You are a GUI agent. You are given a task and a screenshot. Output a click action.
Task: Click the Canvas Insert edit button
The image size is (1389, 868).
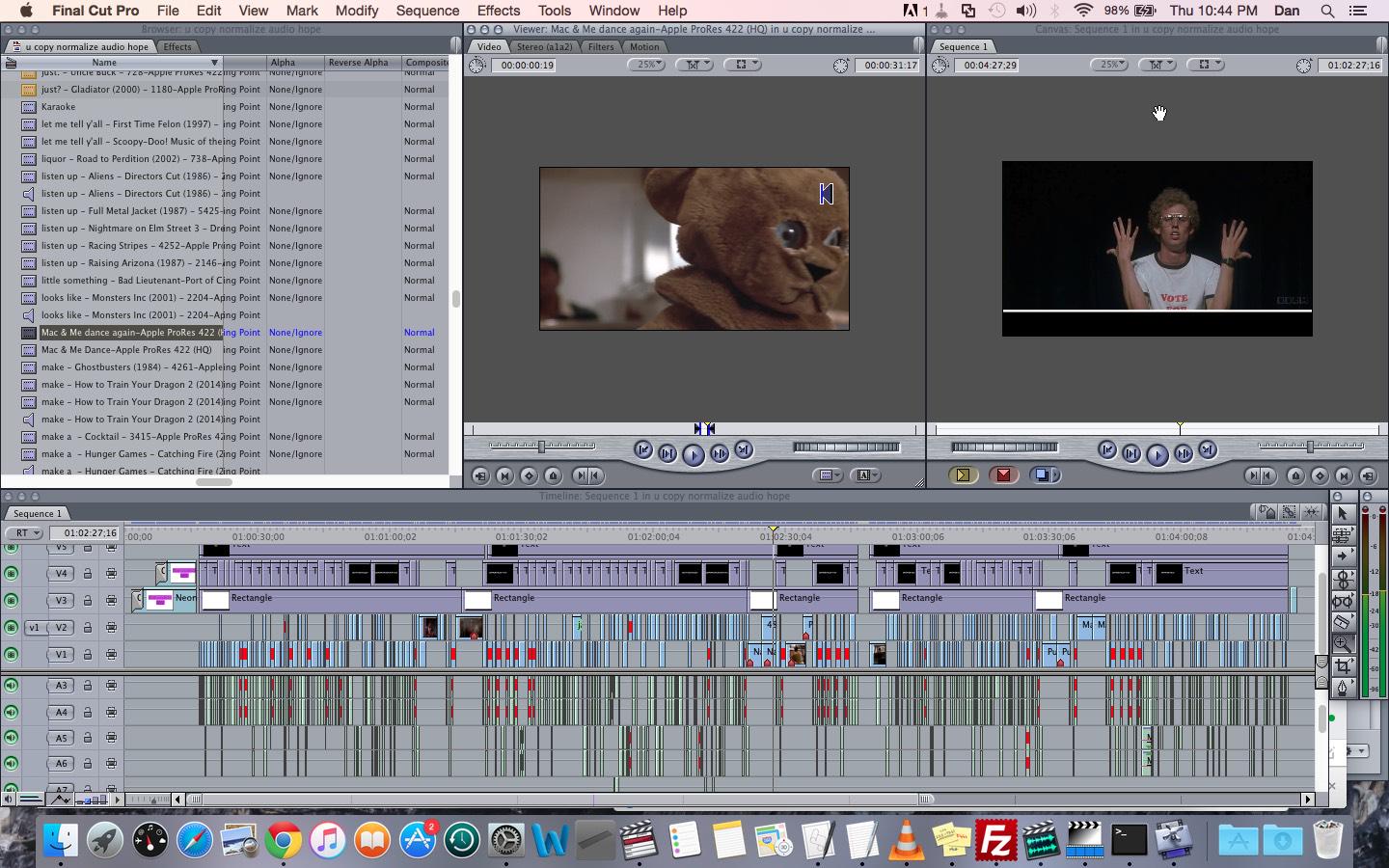pos(963,475)
